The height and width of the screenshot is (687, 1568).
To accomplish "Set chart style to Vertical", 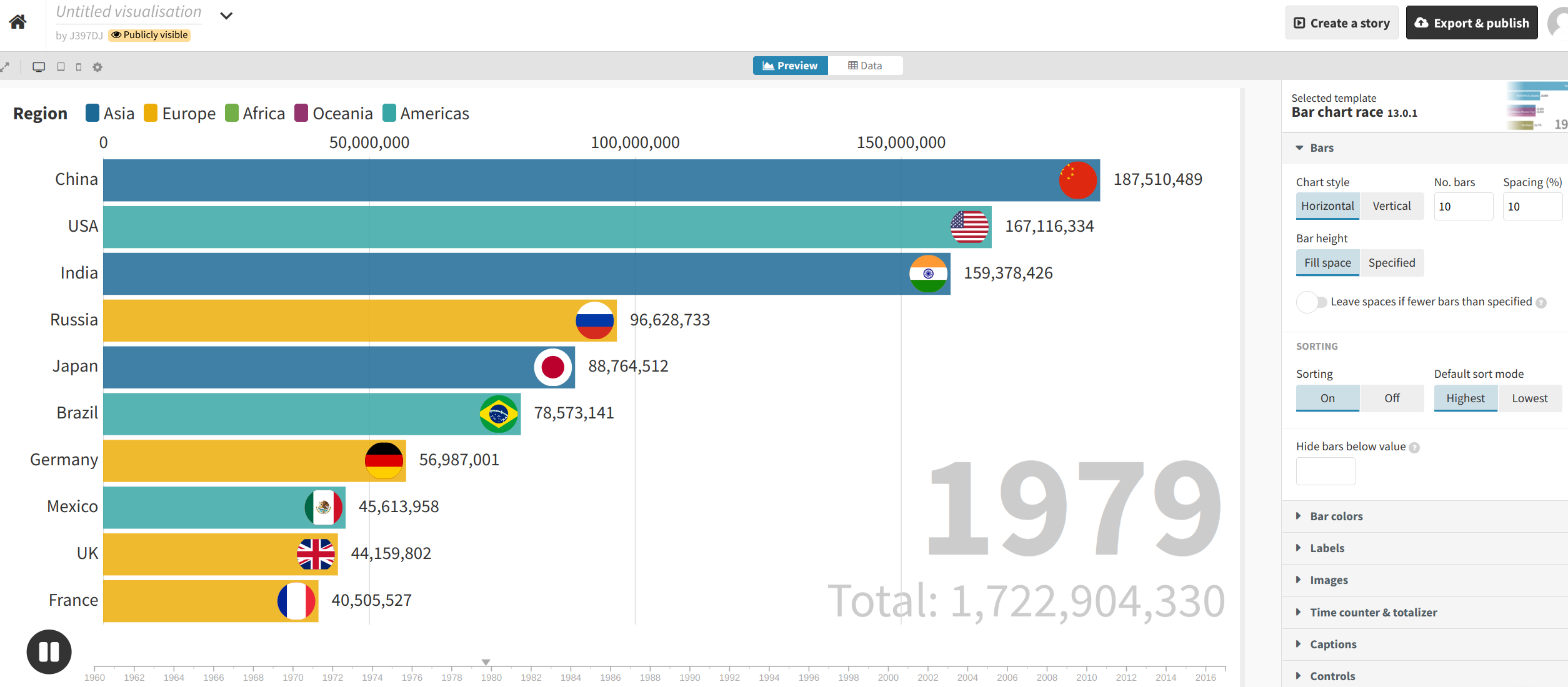I will [1391, 206].
